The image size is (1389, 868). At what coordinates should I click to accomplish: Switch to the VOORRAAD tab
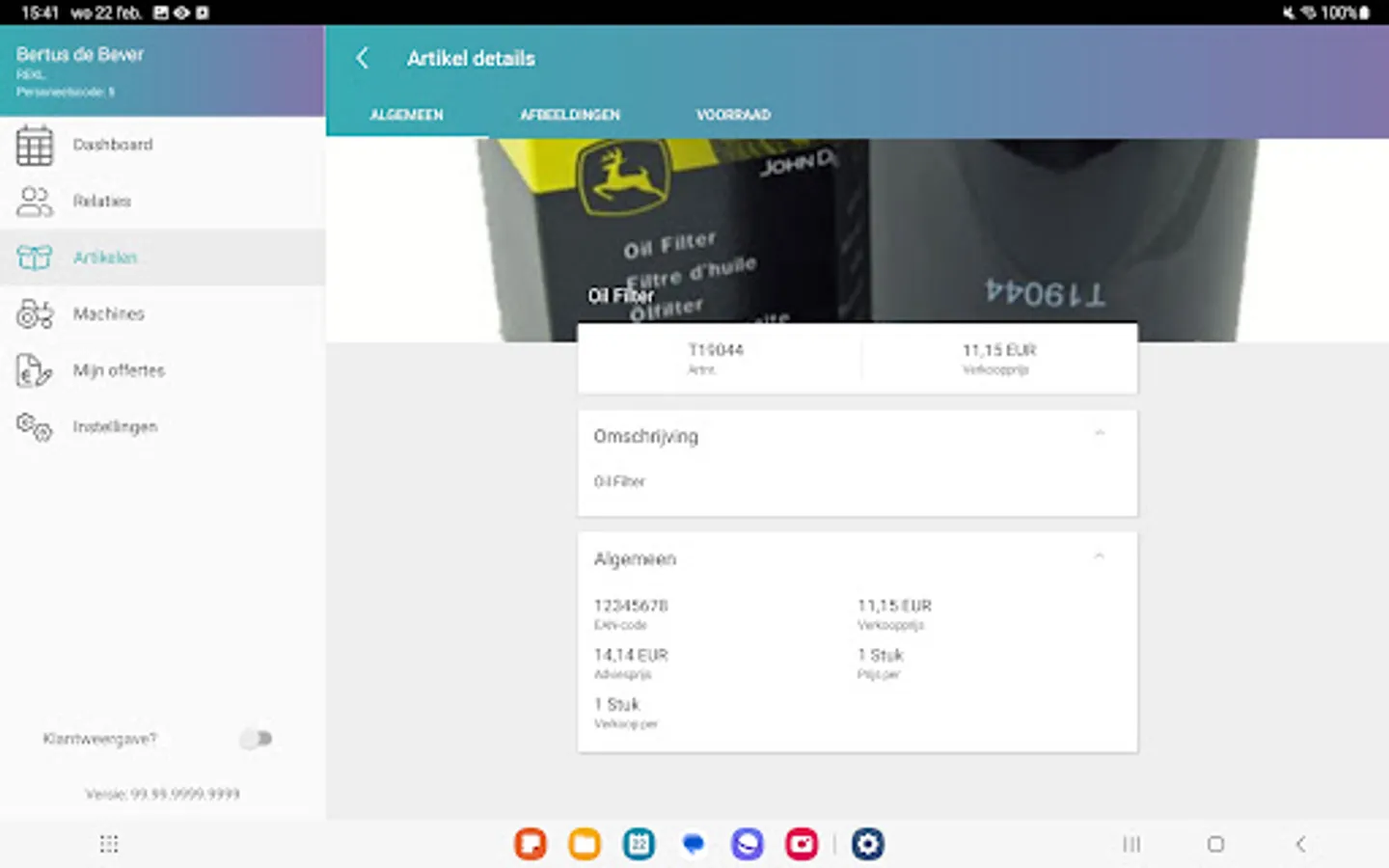(733, 115)
